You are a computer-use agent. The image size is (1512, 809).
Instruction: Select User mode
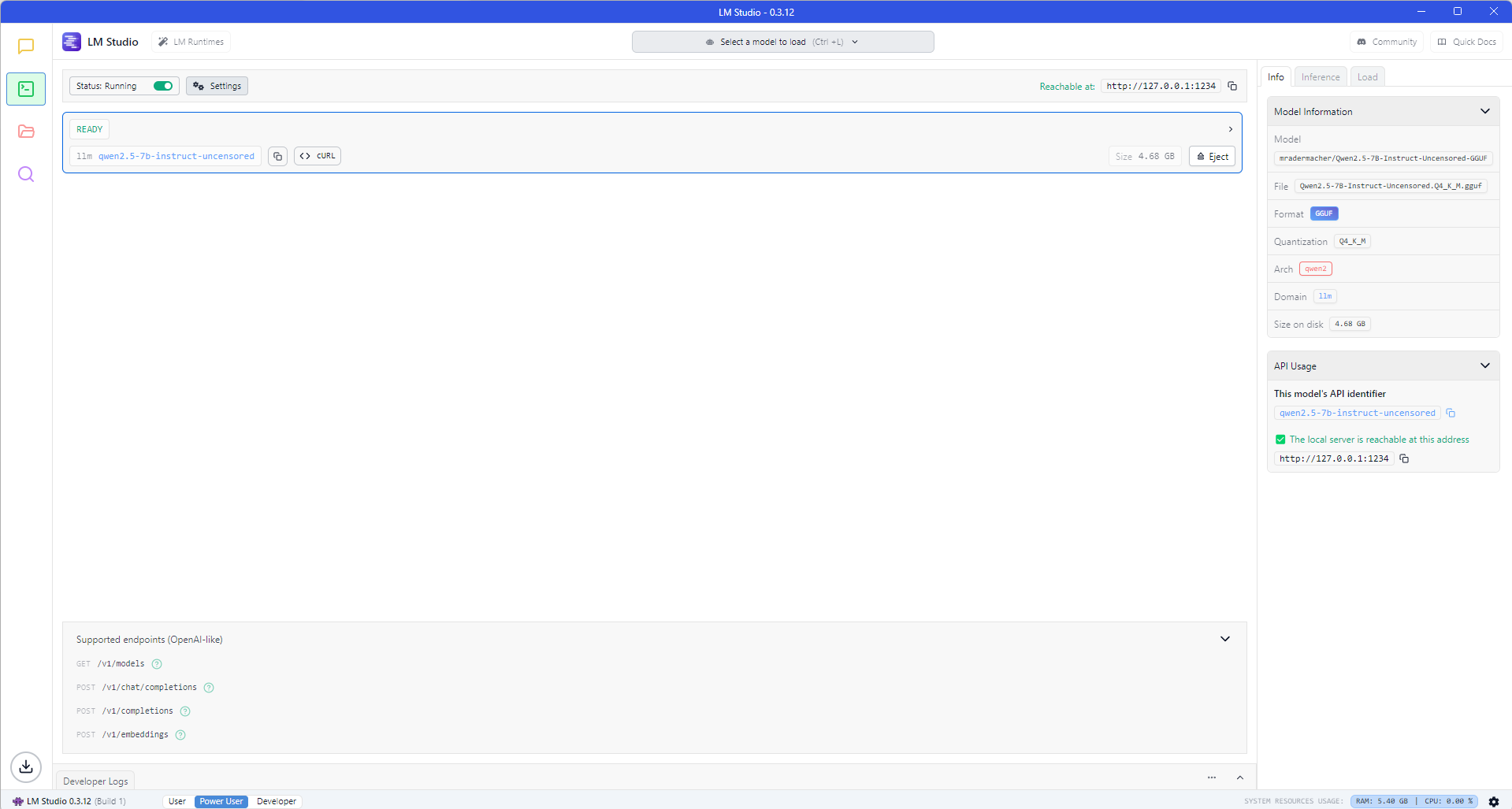(x=177, y=801)
